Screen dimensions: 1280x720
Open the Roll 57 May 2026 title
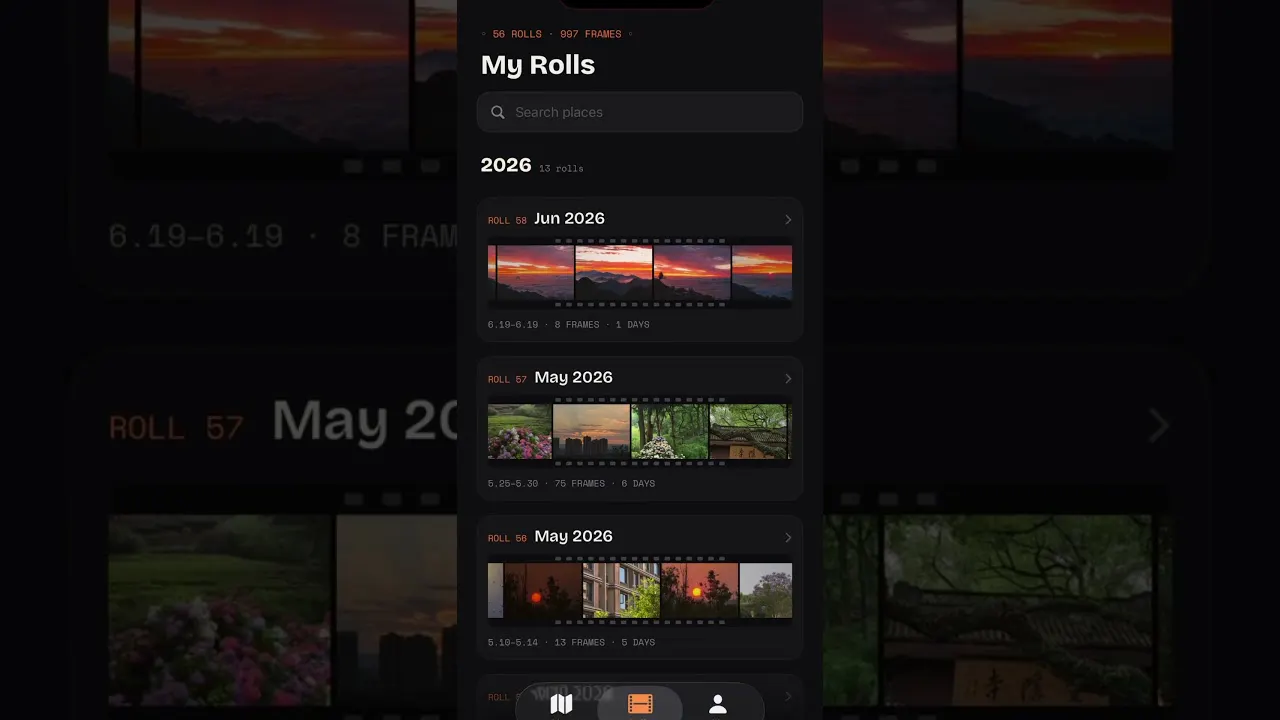pos(573,377)
